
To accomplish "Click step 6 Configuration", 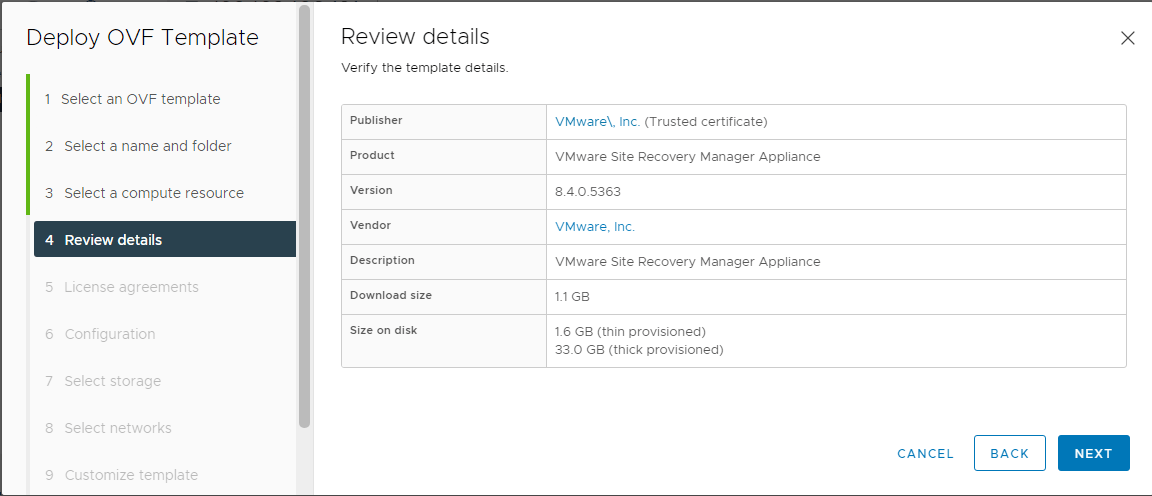I will (100, 334).
